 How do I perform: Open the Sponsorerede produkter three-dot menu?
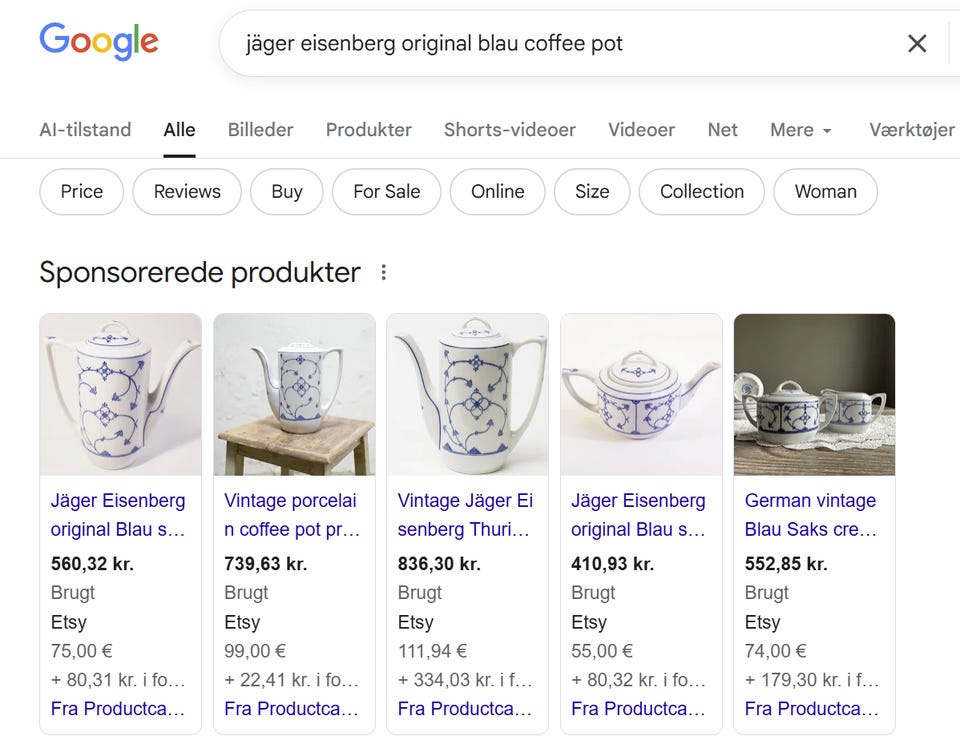coord(383,273)
